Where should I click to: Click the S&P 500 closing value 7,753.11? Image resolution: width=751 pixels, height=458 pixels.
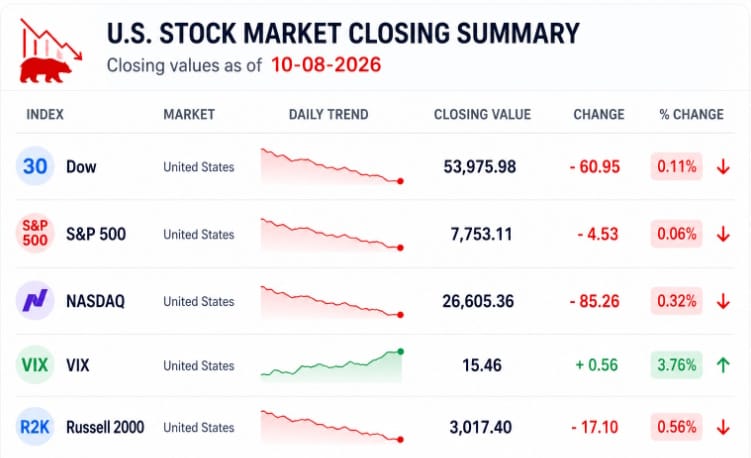click(x=481, y=234)
